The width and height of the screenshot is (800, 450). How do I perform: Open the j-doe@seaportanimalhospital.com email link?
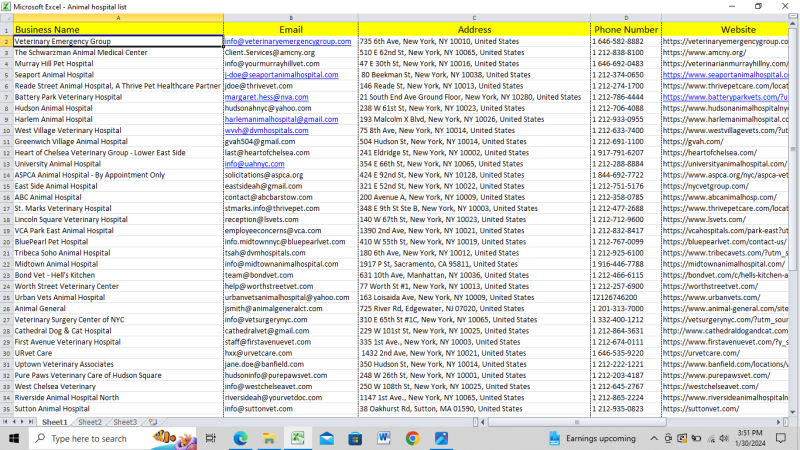coord(282,74)
